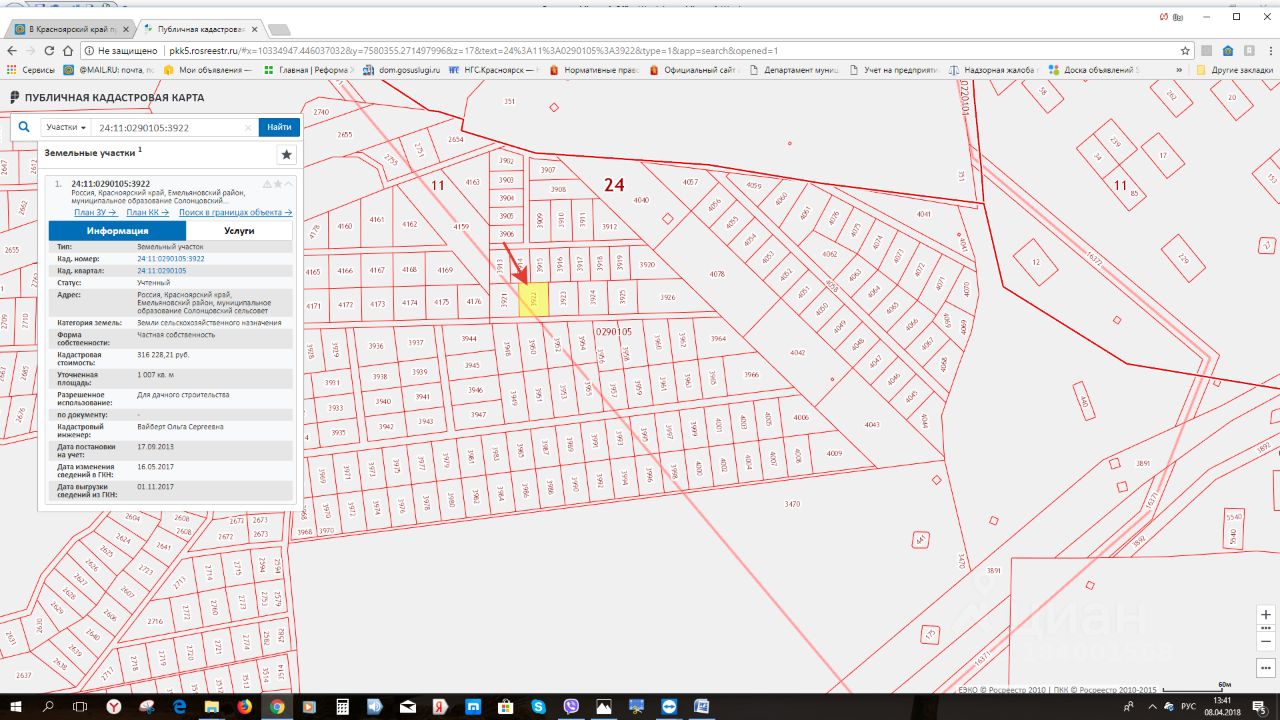
Task: Open the Участки search type dropdown
Action: (x=66, y=127)
